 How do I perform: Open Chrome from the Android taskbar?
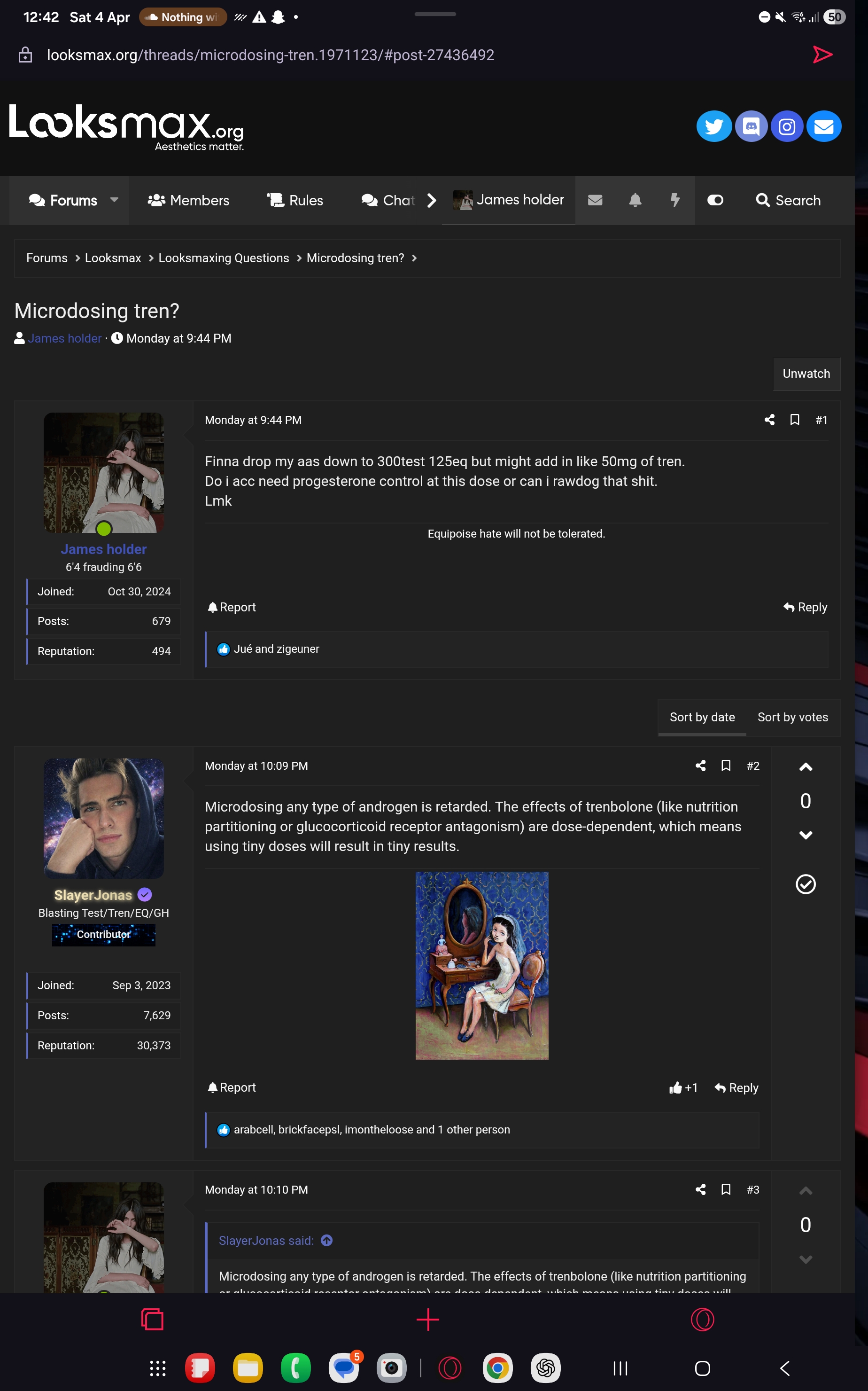tap(497, 1368)
